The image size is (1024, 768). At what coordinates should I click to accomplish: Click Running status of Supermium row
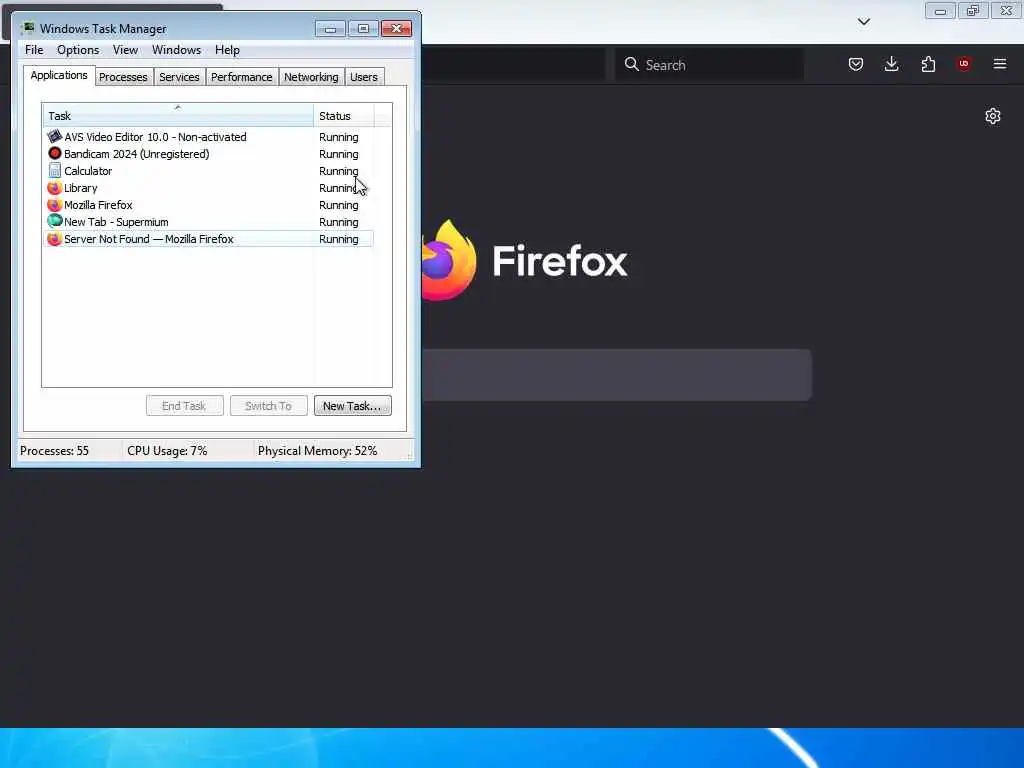point(338,221)
